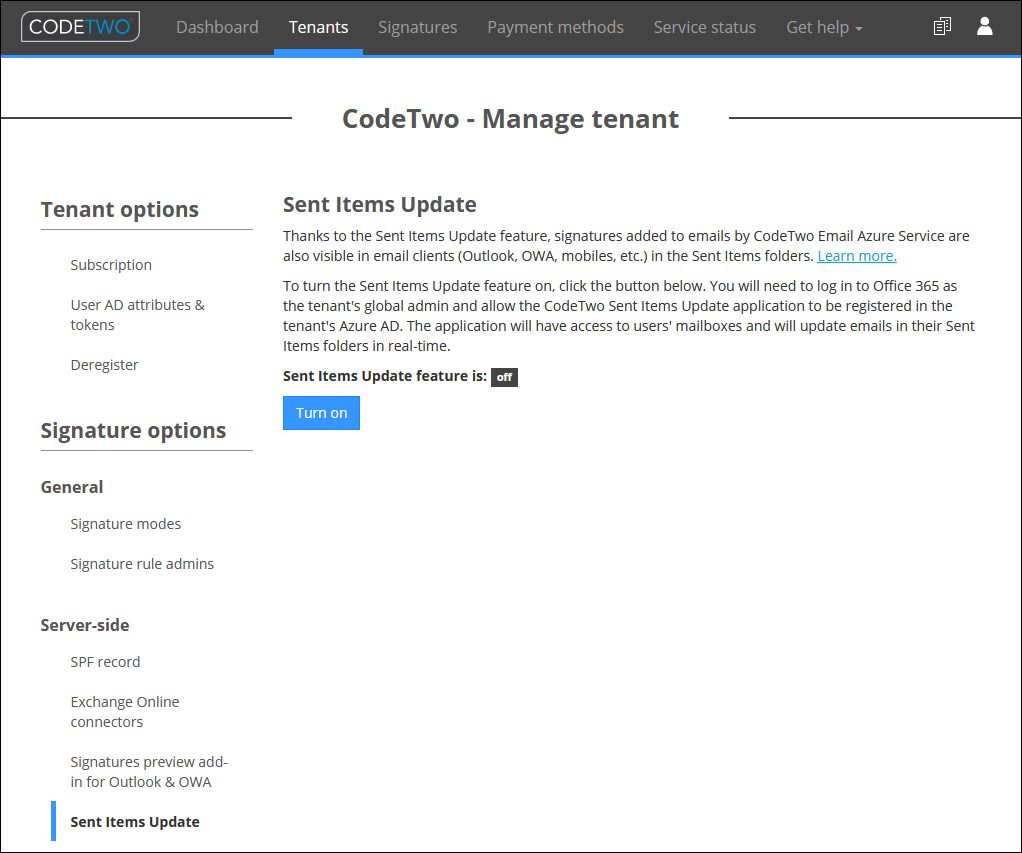The image size is (1022, 853).
Task: Click the CodeTwo logo in the header
Action: [80, 26]
